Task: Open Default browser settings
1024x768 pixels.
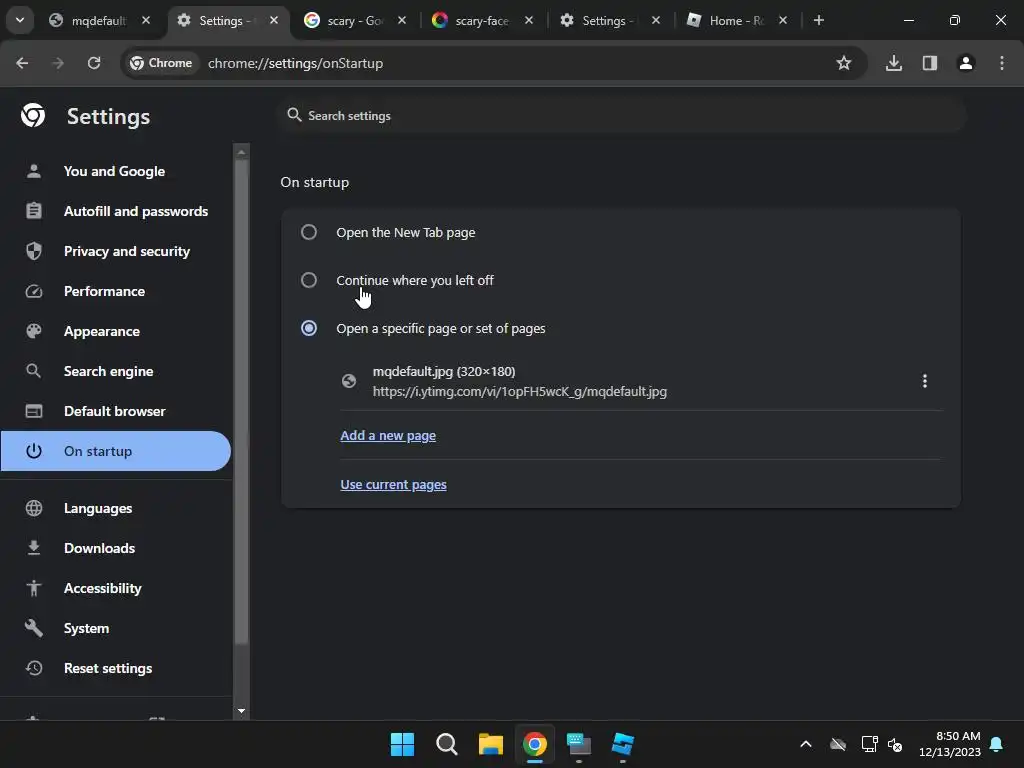Action: [116, 411]
